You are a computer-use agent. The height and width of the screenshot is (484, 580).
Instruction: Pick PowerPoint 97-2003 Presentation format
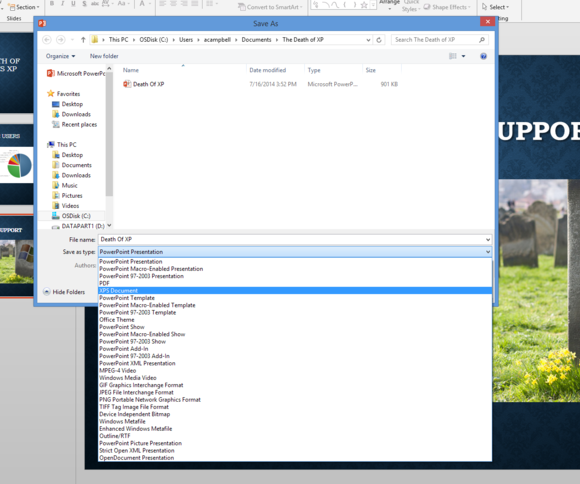[295, 276]
